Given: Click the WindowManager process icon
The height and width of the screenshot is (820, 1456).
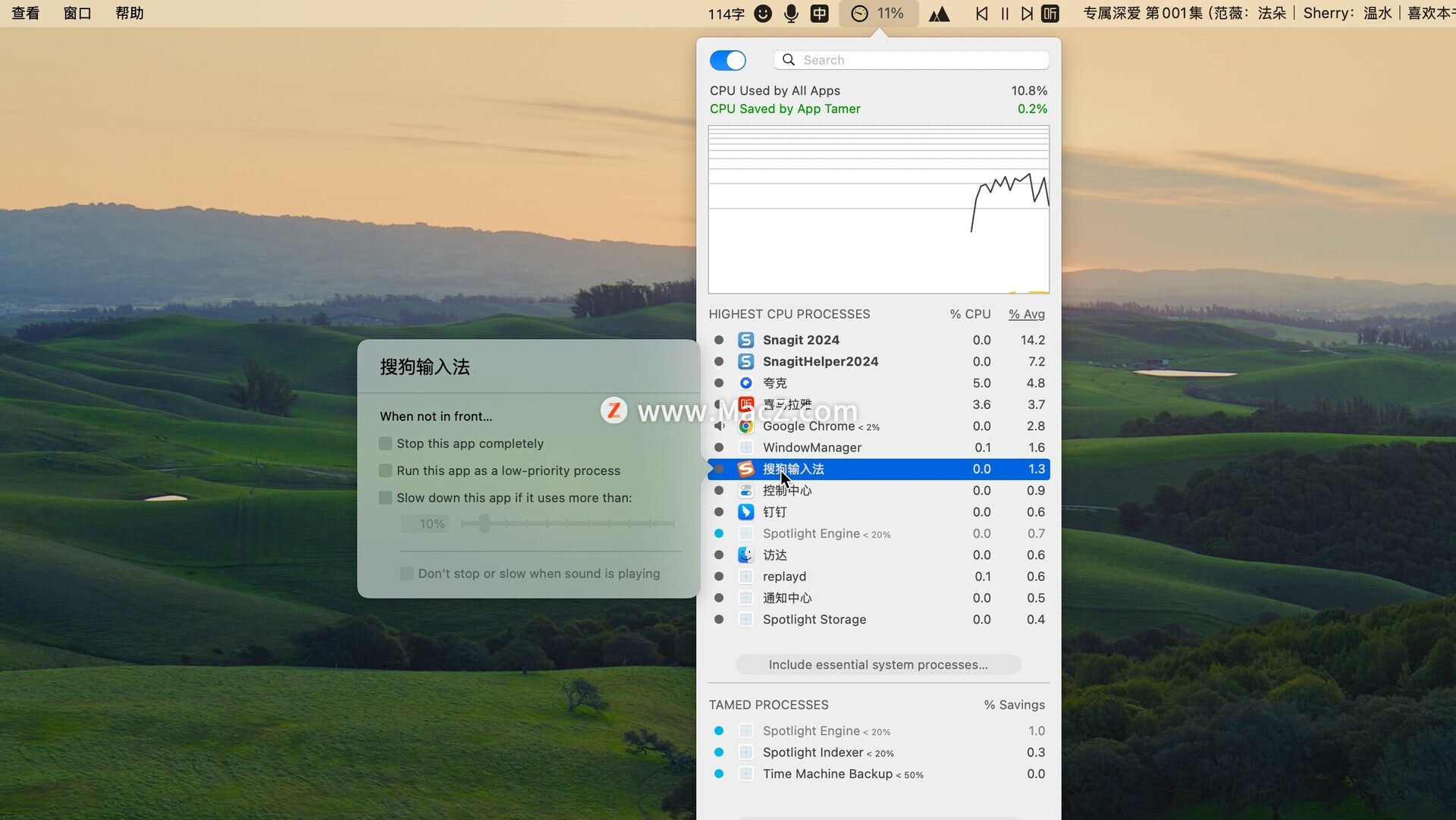Looking at the screenshot, I should pos(746,448).
